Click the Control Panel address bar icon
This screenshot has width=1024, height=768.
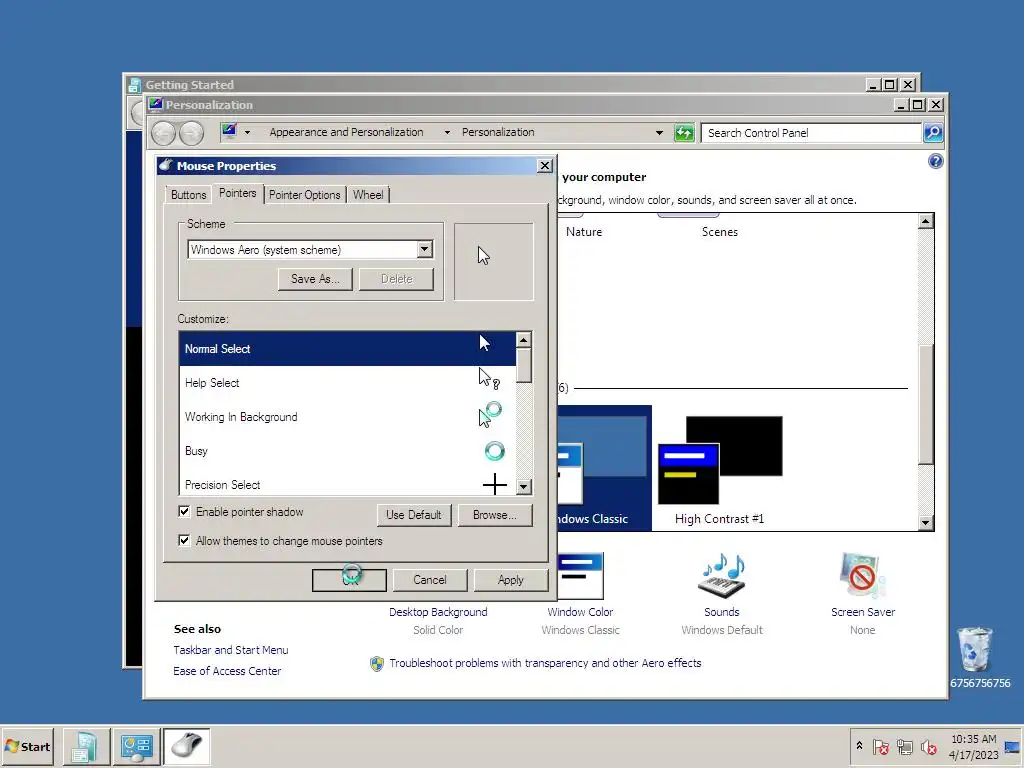[x=229, y=131]
